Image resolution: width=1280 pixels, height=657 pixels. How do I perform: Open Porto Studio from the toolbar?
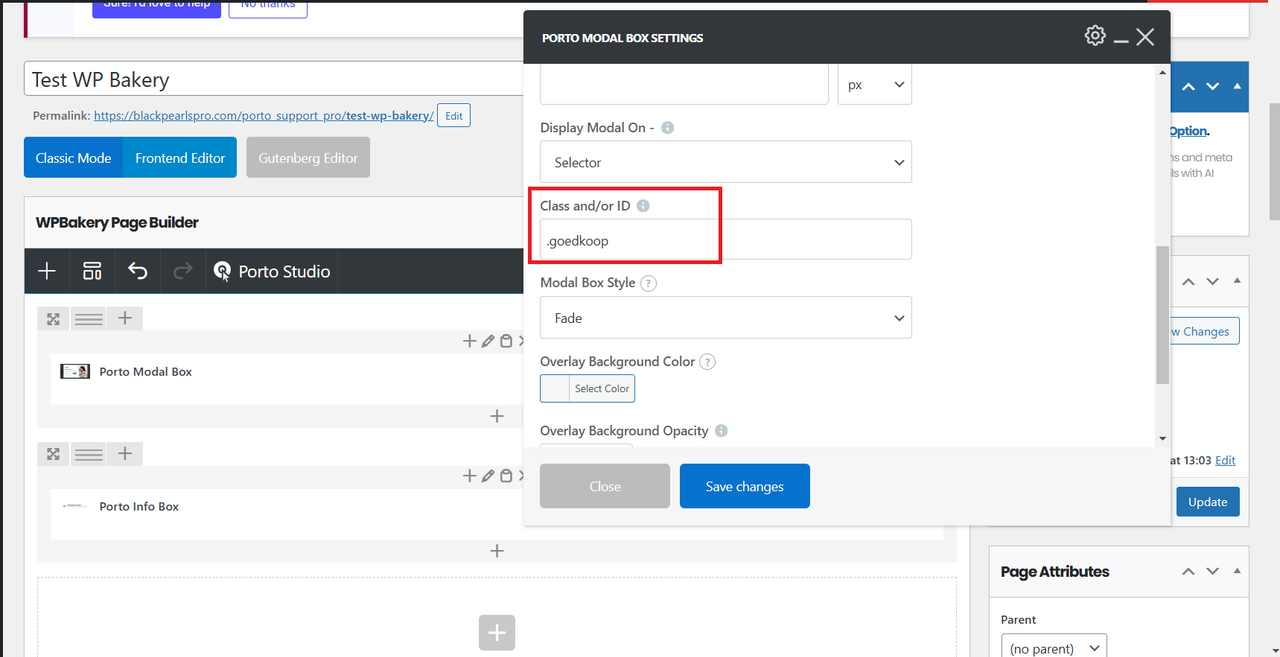(x=272, y=271)
